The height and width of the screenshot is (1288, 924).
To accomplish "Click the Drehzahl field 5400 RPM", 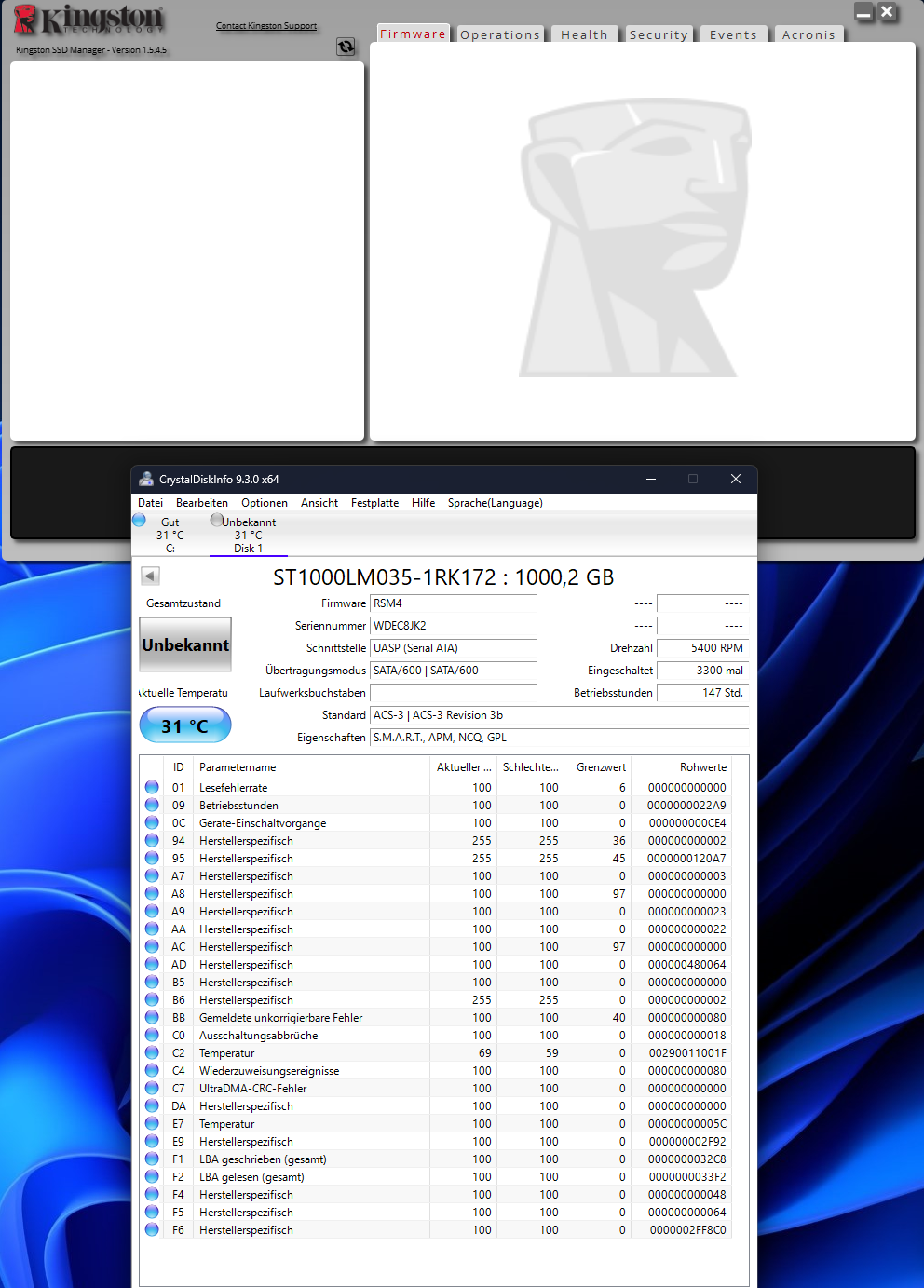I will (702, 648).
